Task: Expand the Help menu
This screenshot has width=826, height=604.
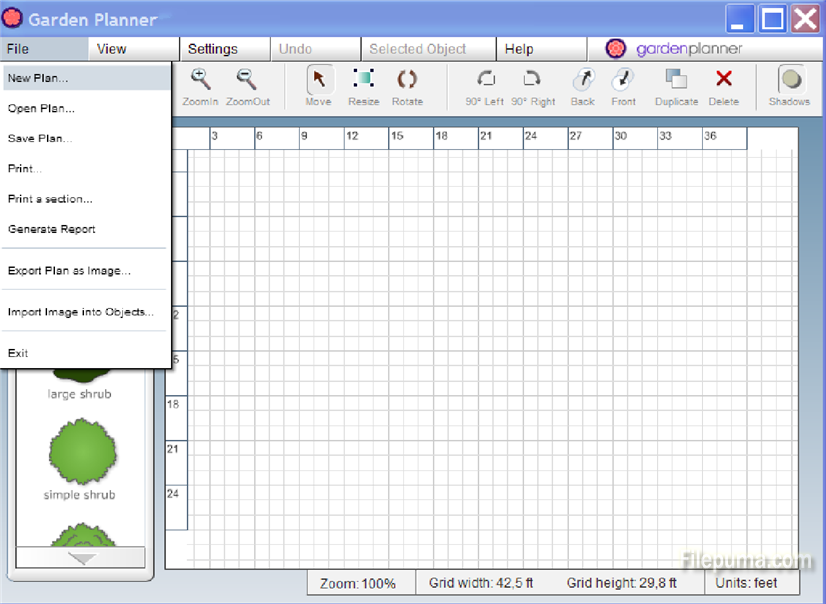Action: 519,49
